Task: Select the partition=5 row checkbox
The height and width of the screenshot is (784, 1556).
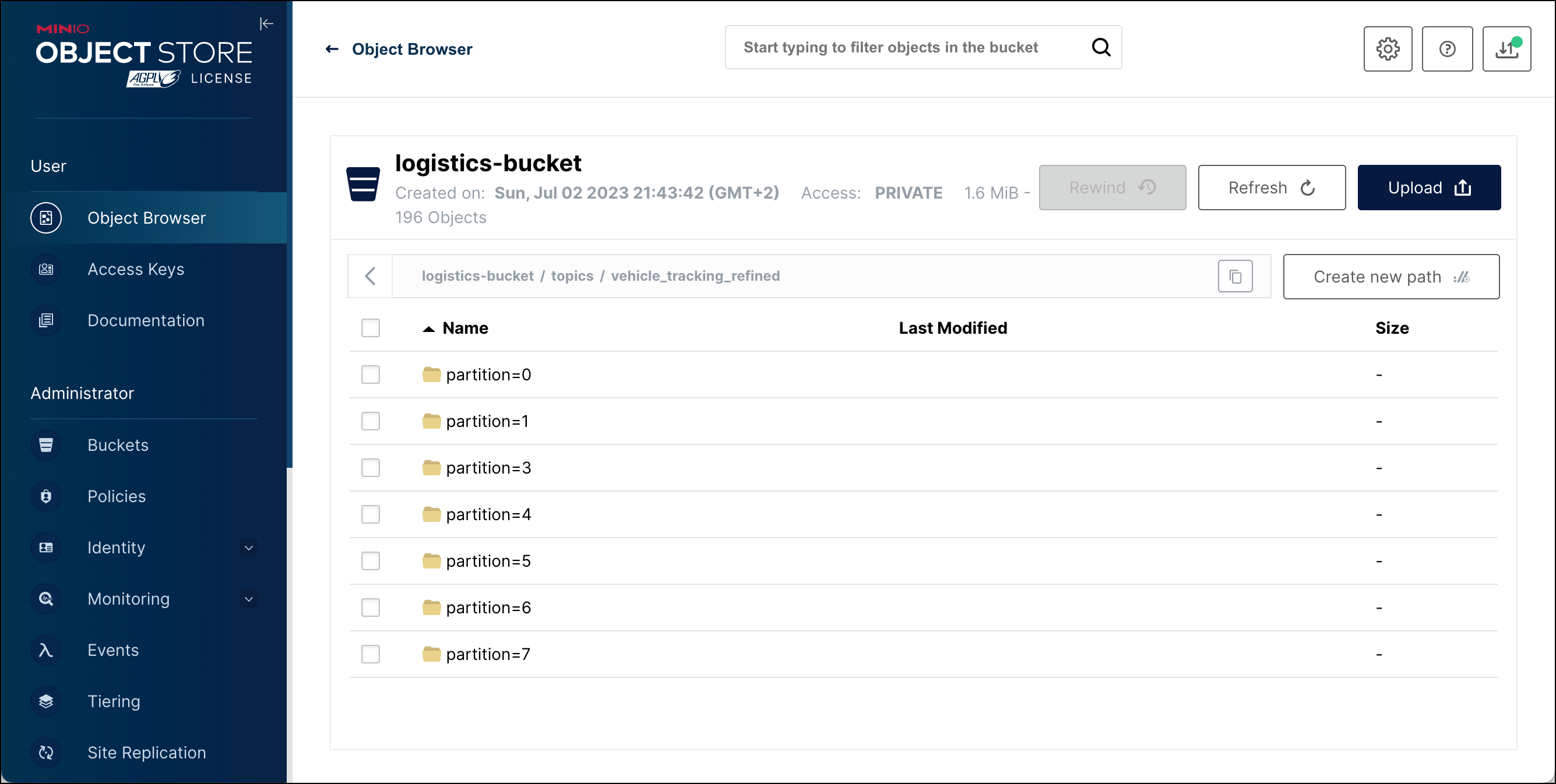Action: pos(370,561)
